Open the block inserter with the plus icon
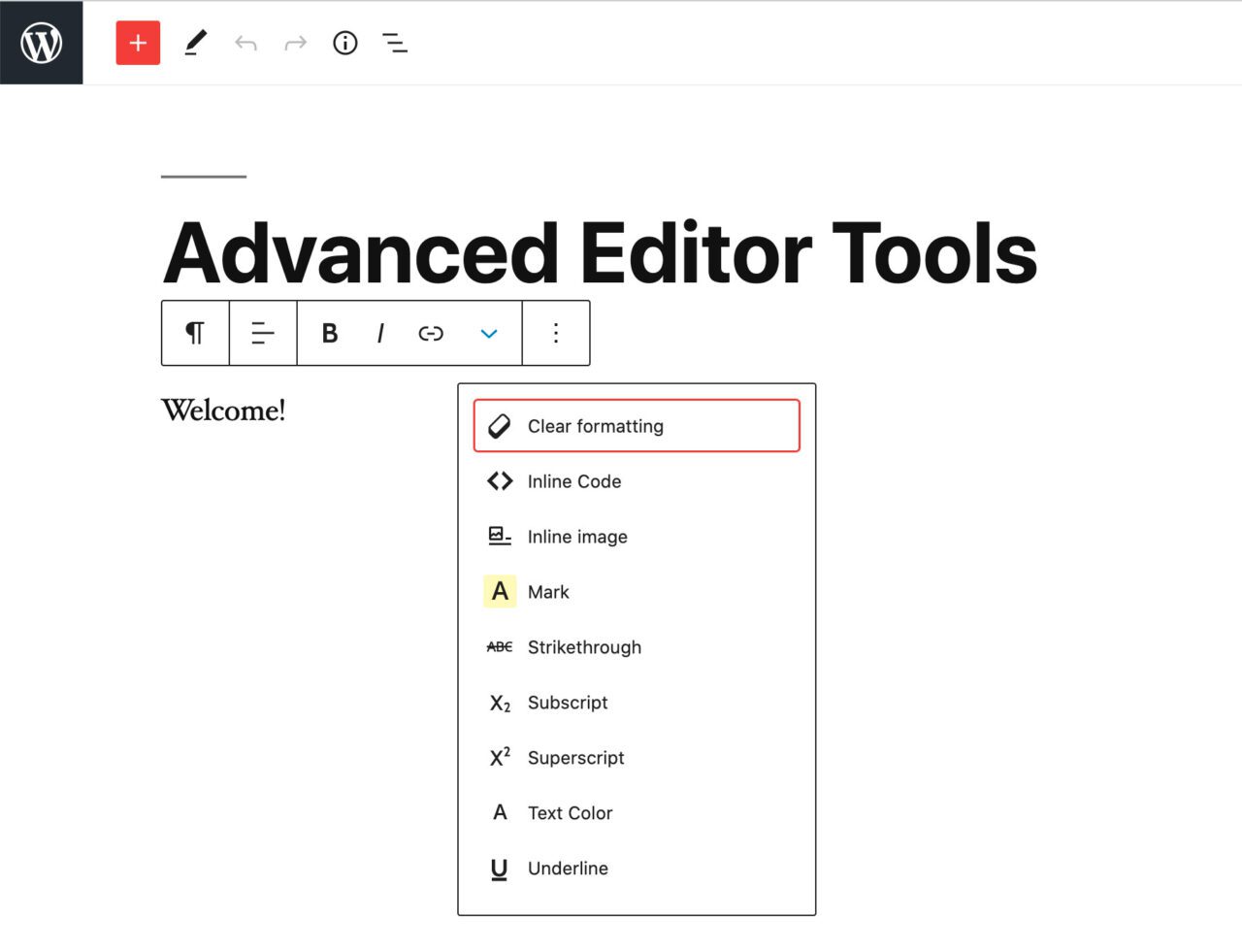The height and width of the screenshot is (952, 1242). pos(137,43)
